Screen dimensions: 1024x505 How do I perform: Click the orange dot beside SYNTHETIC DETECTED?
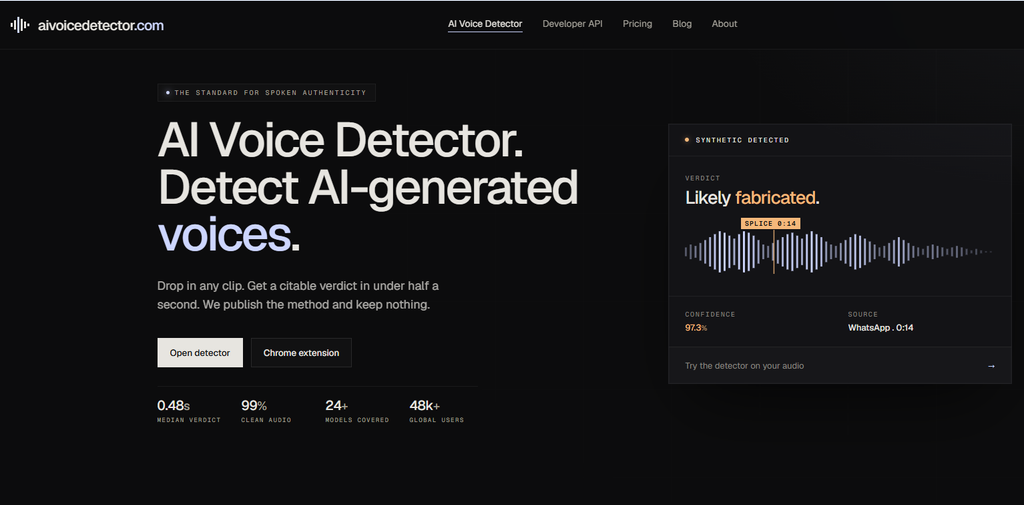pyautogui.click(x=686, y=140)
